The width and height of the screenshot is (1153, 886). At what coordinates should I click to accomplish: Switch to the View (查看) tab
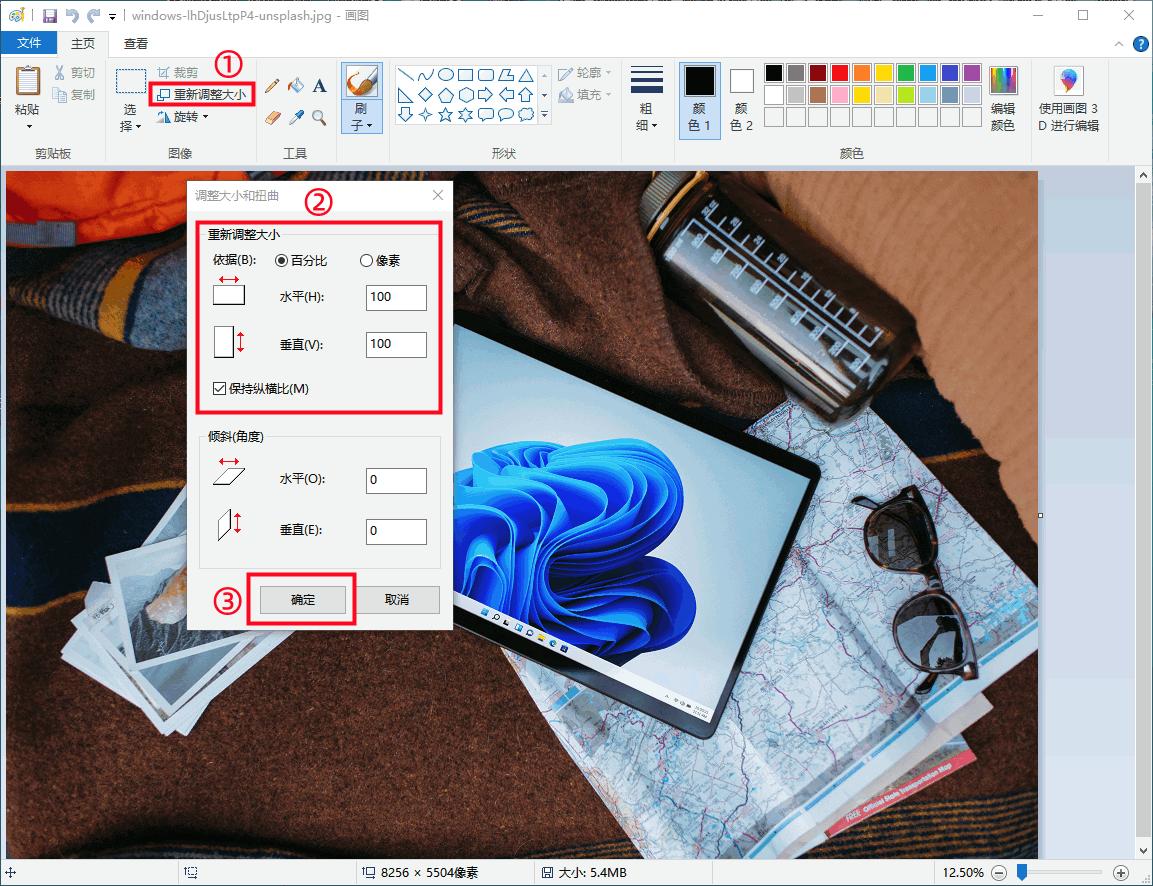[136, 43]
